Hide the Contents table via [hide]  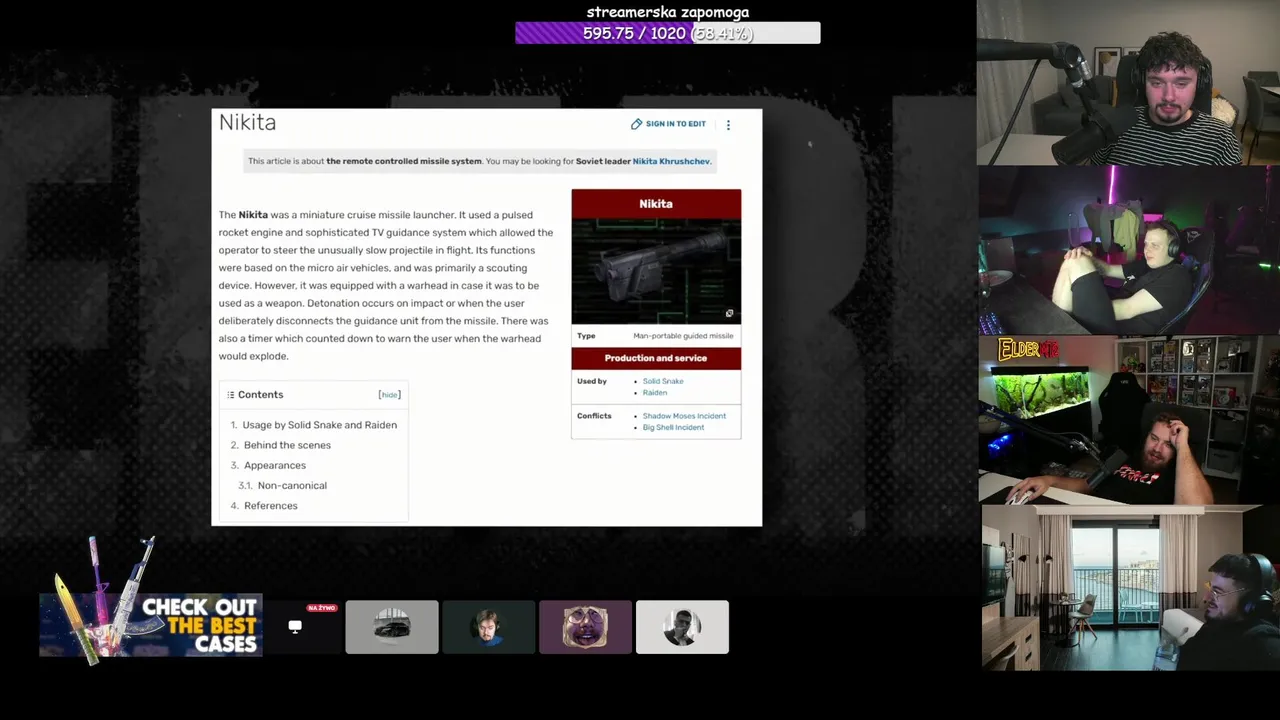click(389, 395)
